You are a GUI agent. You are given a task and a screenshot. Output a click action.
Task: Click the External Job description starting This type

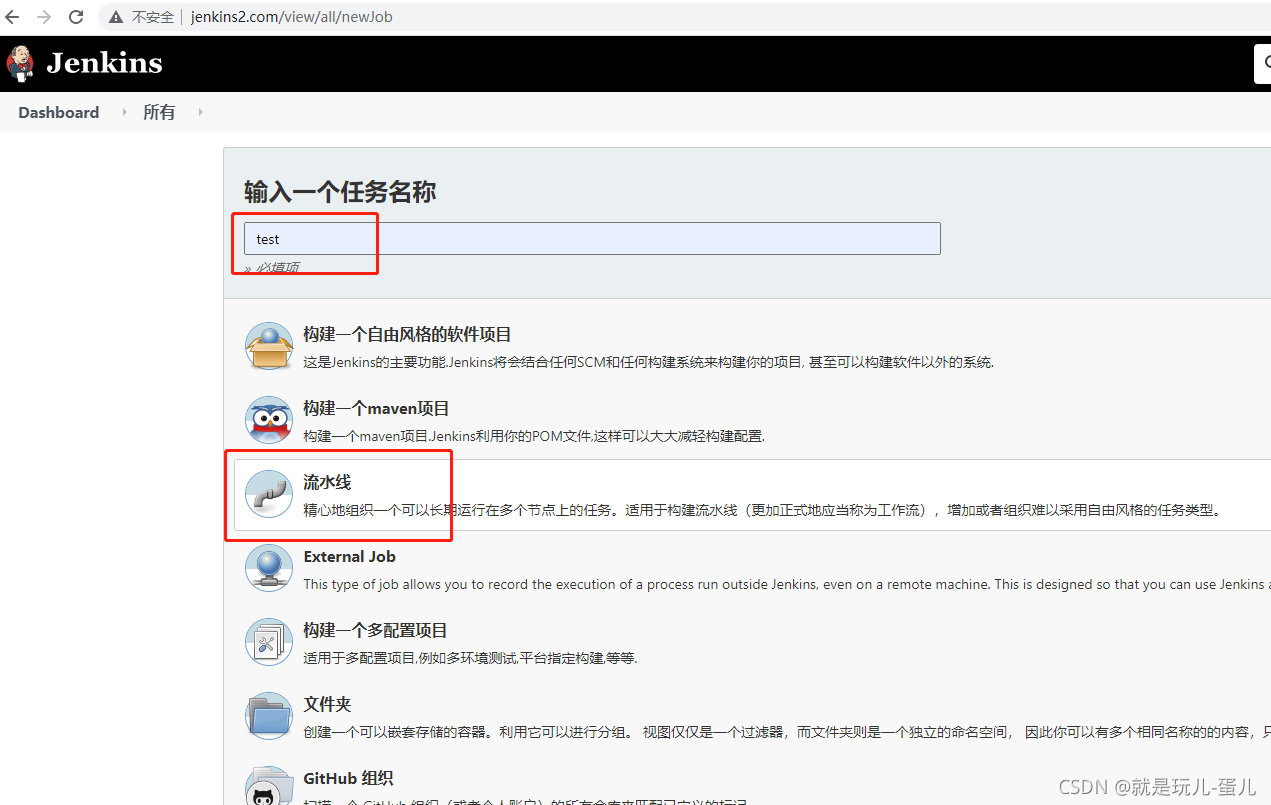(x=787, y=584)
